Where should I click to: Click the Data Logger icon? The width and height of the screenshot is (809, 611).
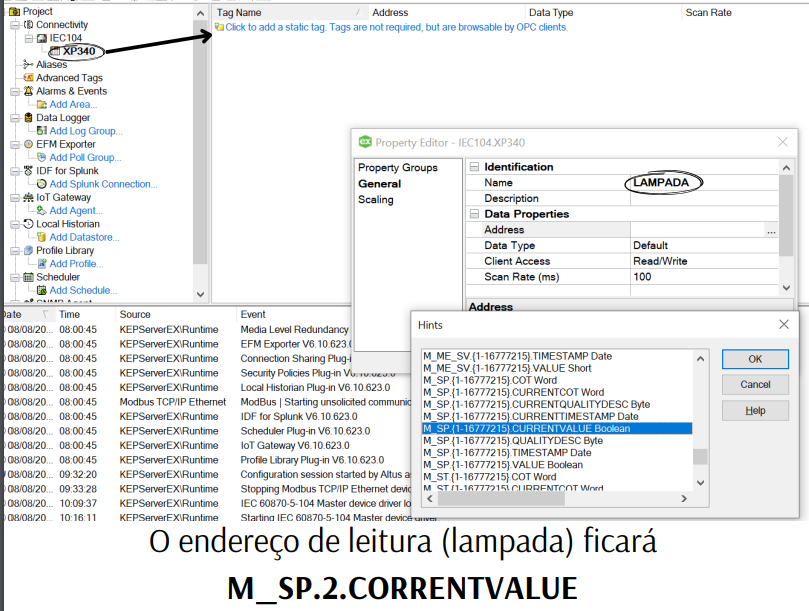[x=28, y=118]
